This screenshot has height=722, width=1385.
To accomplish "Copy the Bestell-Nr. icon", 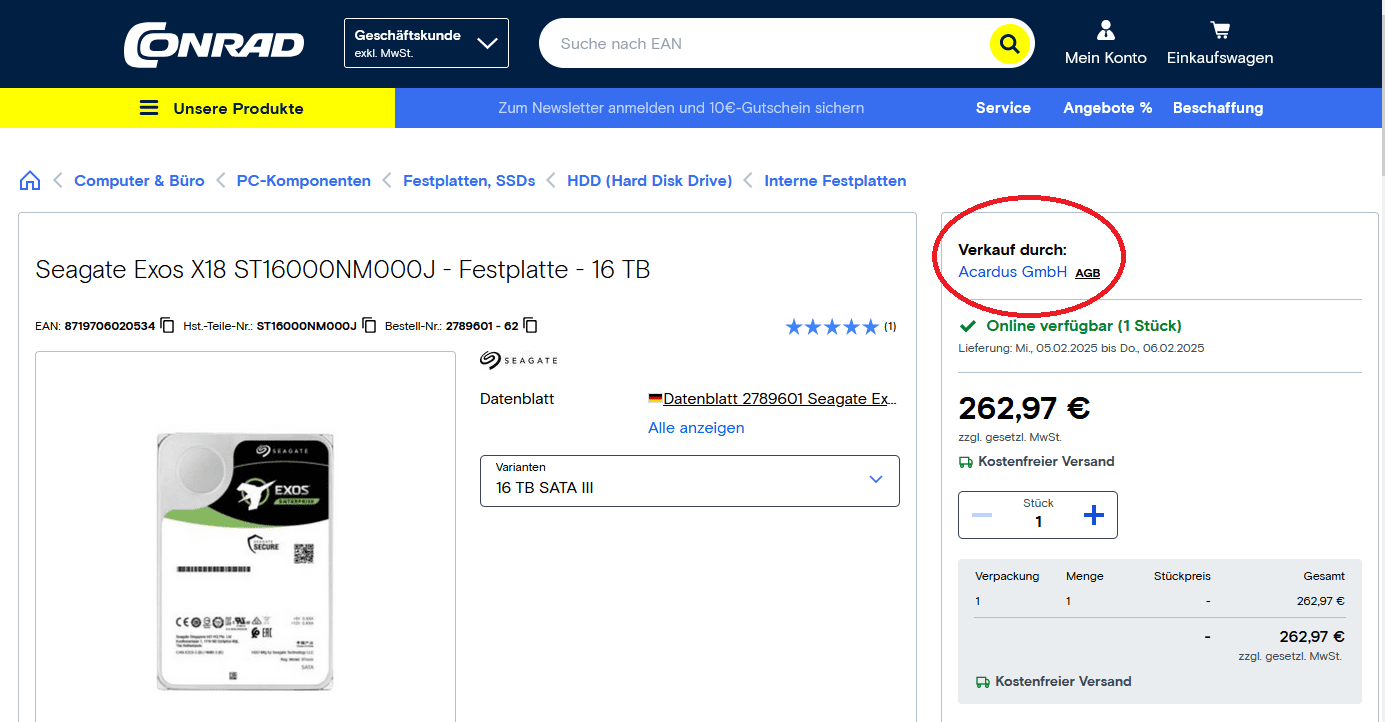I will [531, 325].
